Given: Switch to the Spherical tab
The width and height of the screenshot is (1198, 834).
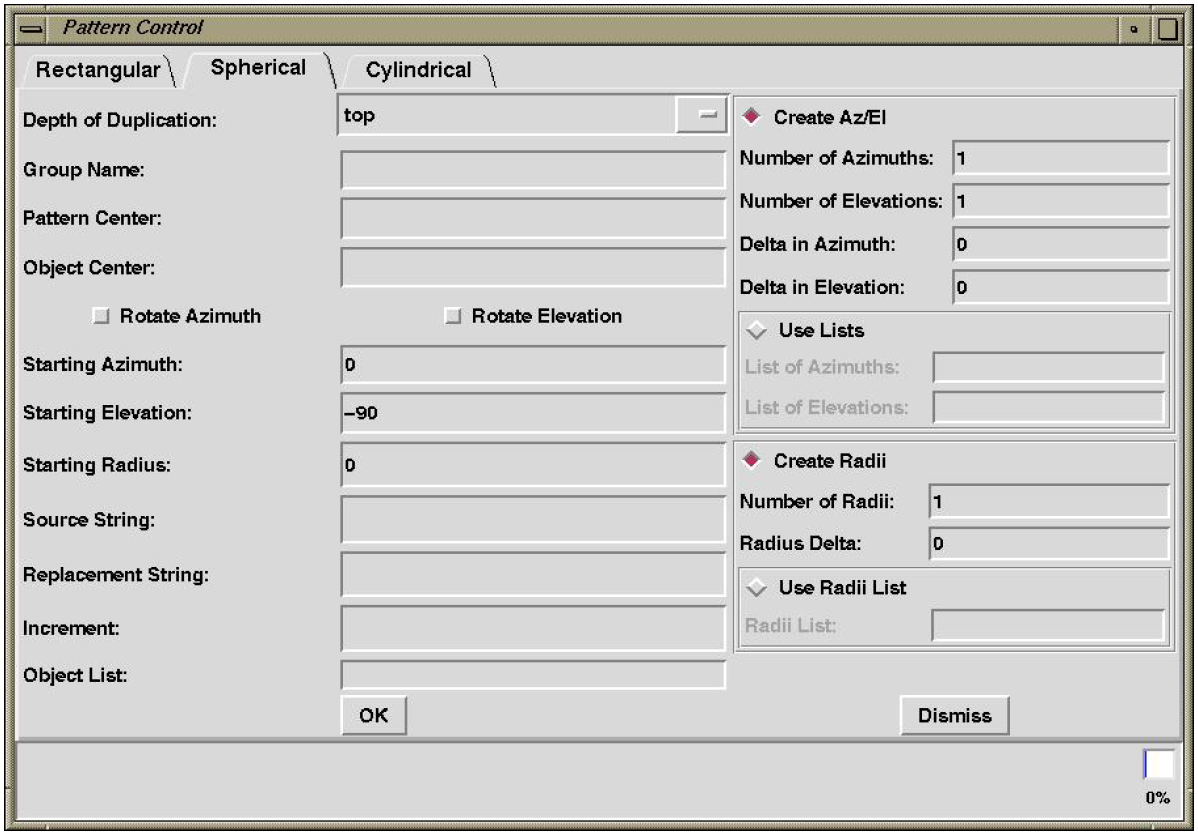Looking at the screenshot, I should [x=258, y=68].
